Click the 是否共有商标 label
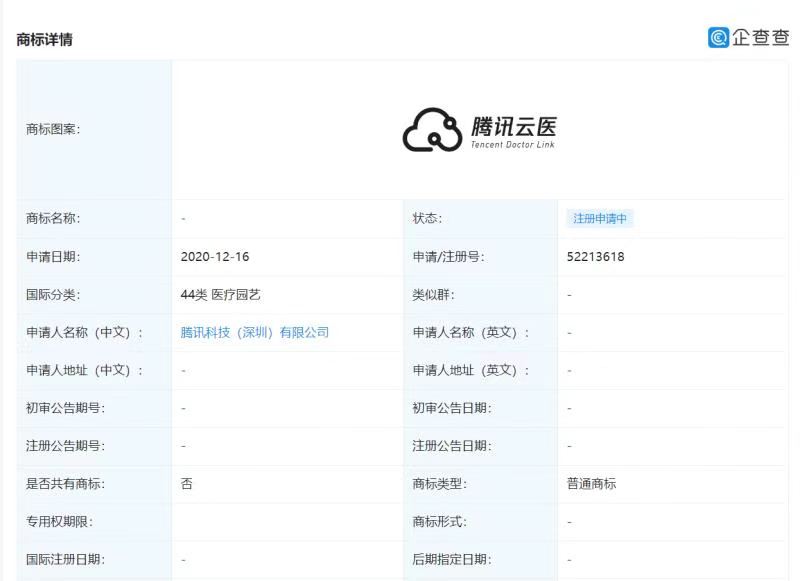The image size is (800, 581). (65, 484)
